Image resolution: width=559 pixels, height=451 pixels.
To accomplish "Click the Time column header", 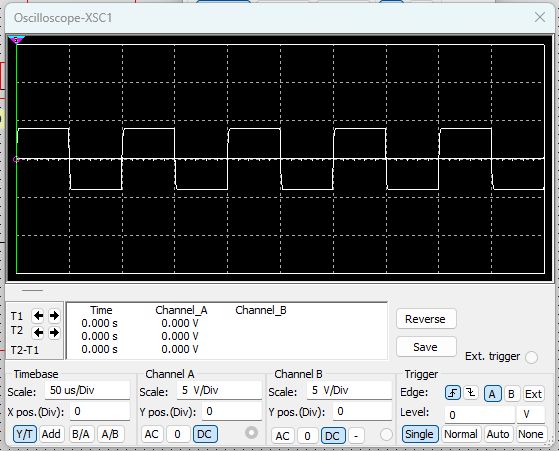I will [x=101, y=310].
